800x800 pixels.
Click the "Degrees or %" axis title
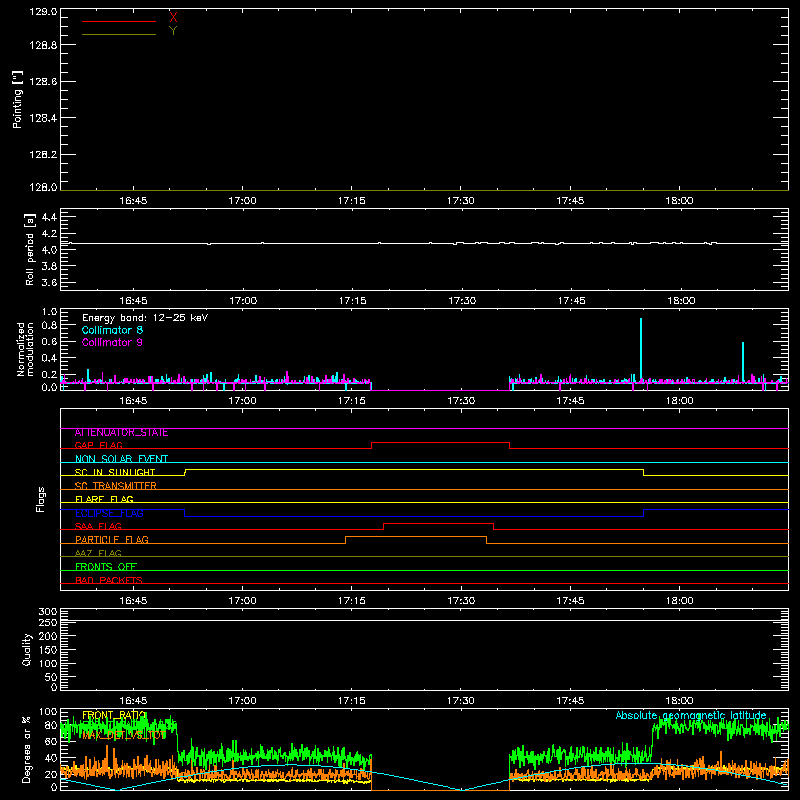[x=26, y=749]
